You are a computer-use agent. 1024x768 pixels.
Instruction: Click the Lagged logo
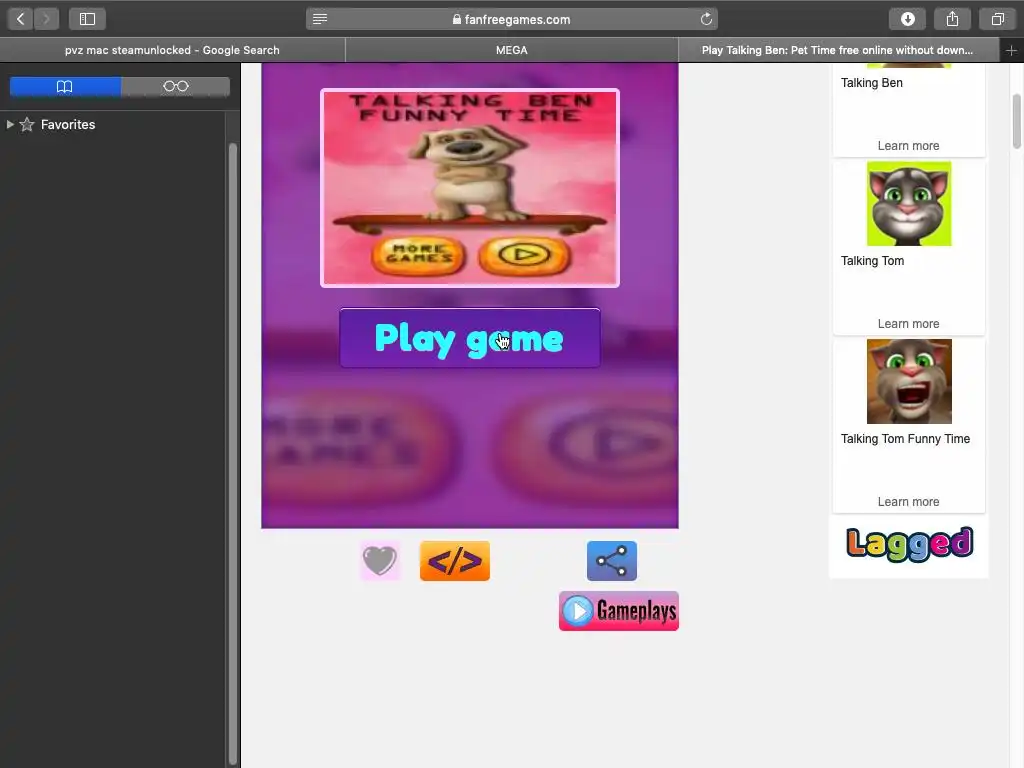909,545
